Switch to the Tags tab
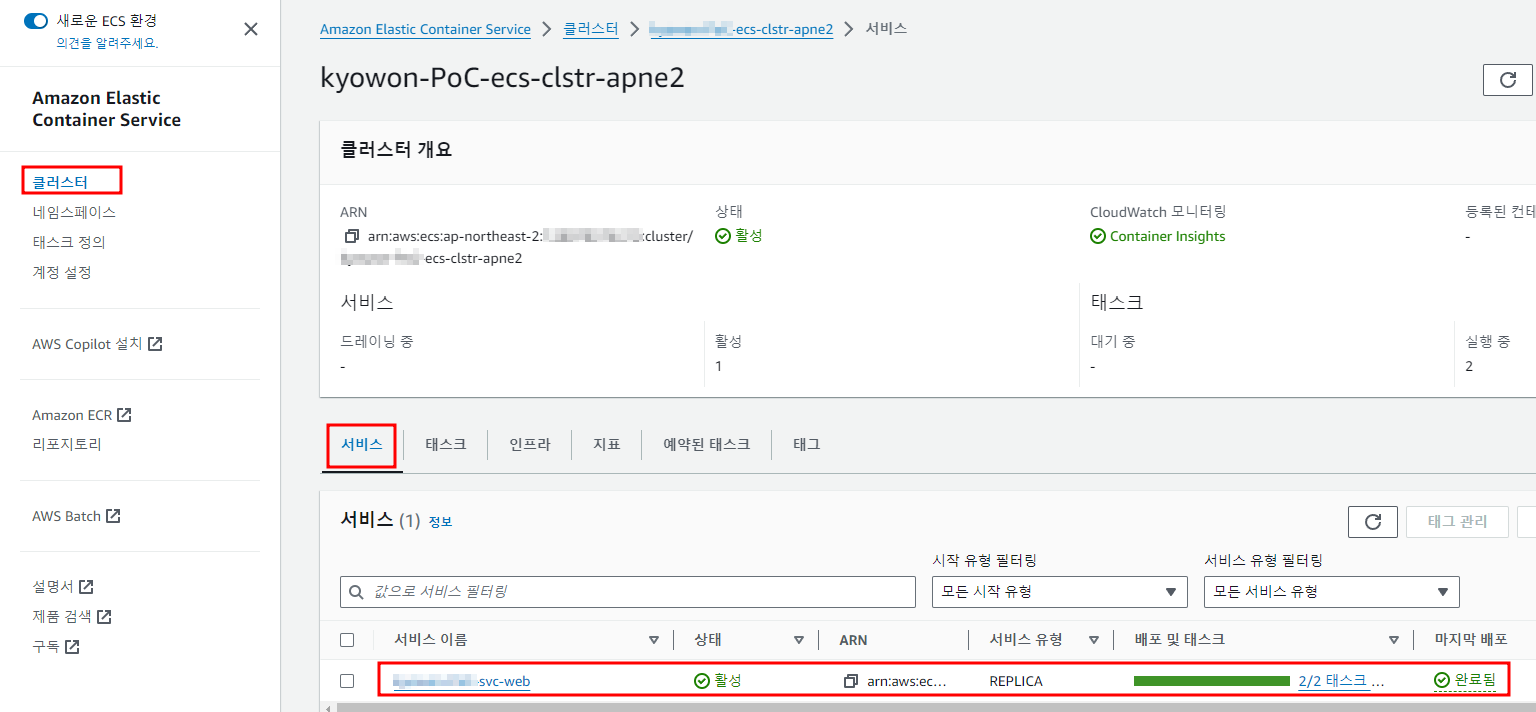Screen dimensions: 1536x712 pos(806,444)
